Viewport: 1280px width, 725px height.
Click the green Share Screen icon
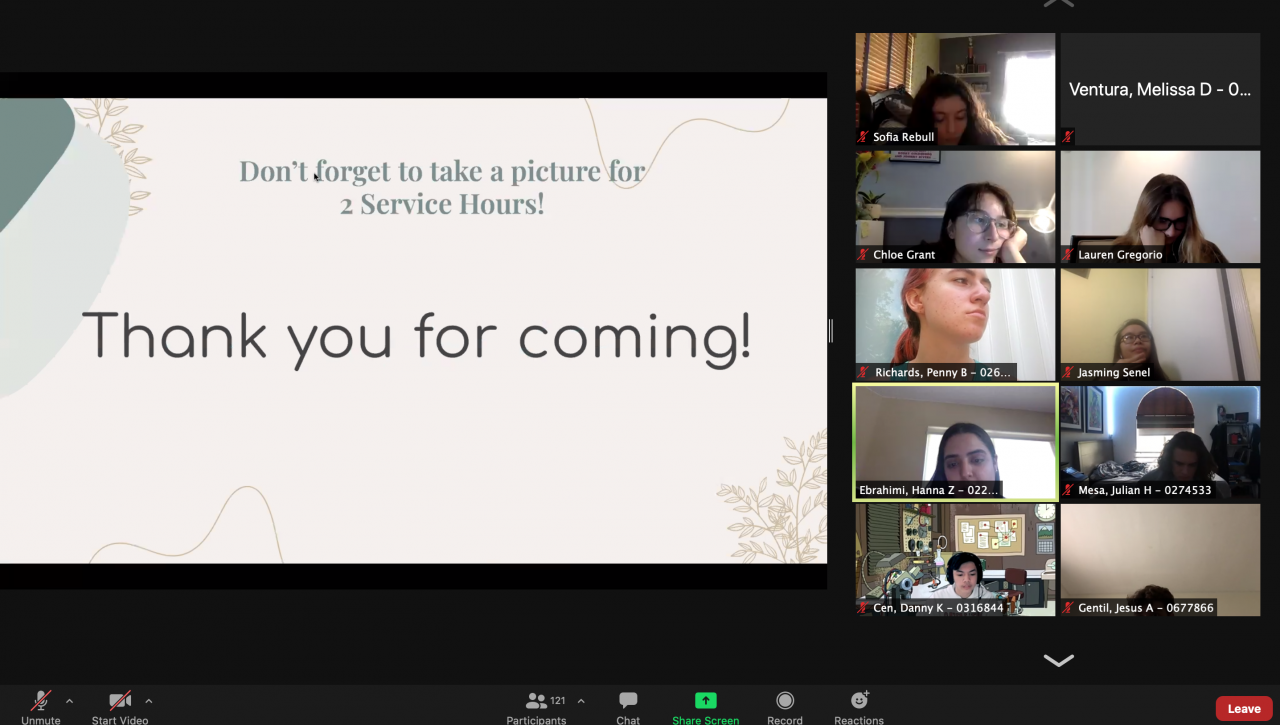[706, 701]
